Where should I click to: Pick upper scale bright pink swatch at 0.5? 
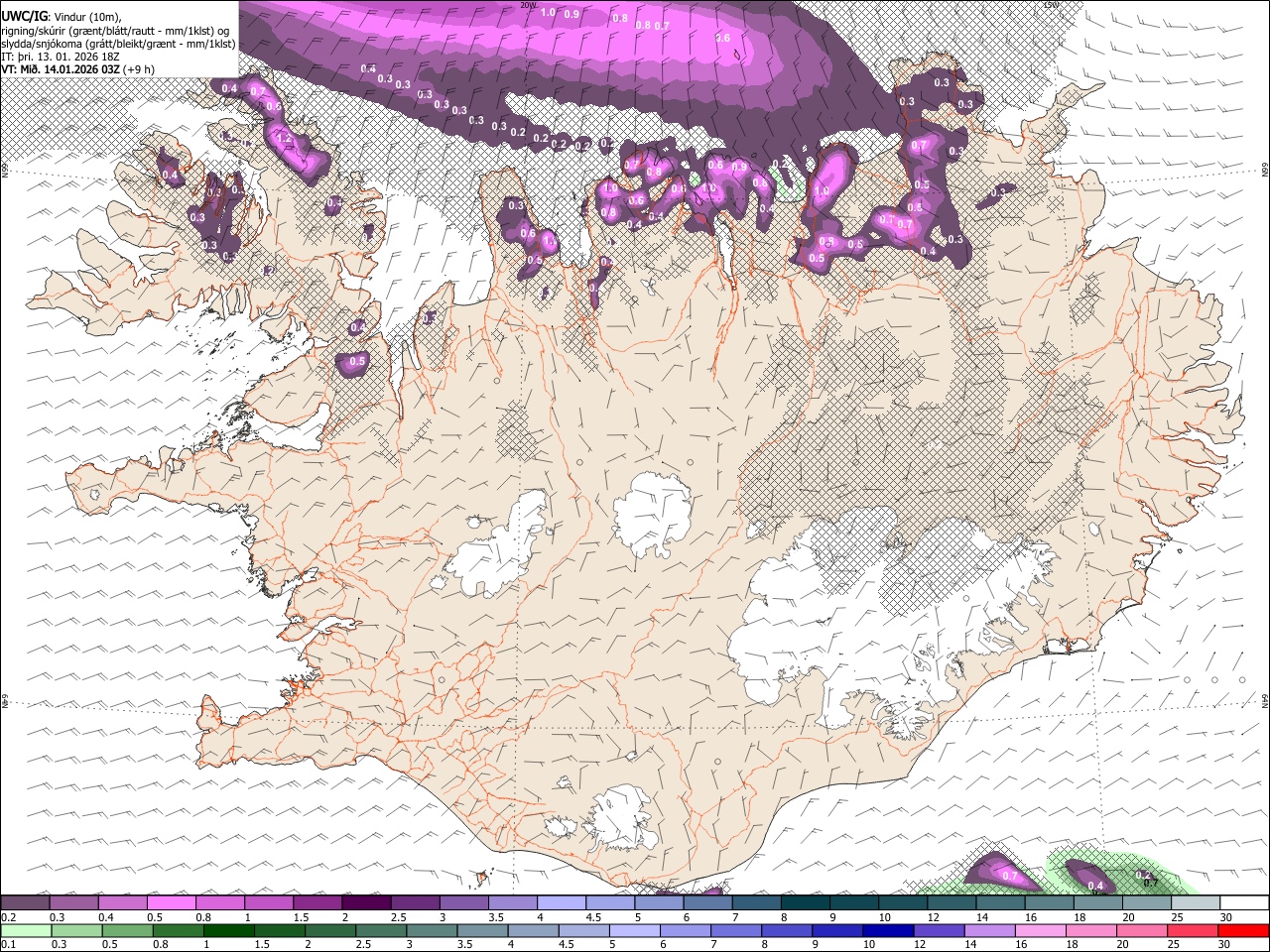pyautogui.click(x=171, y=903)
